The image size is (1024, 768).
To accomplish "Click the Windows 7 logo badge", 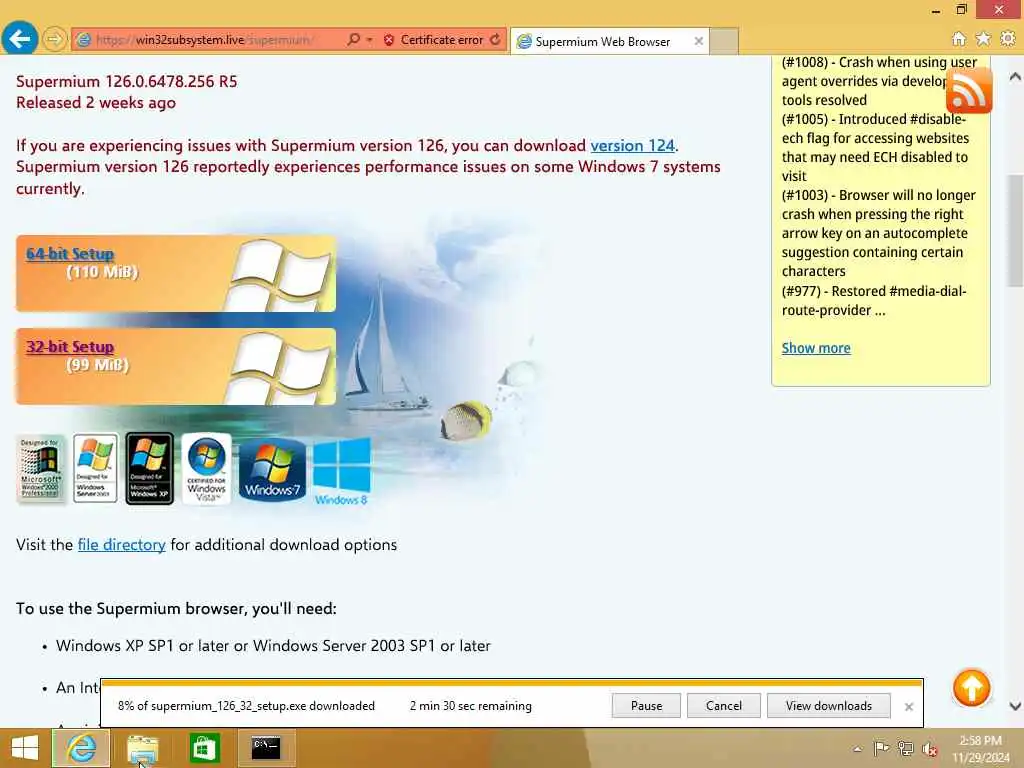I will 272,470.
